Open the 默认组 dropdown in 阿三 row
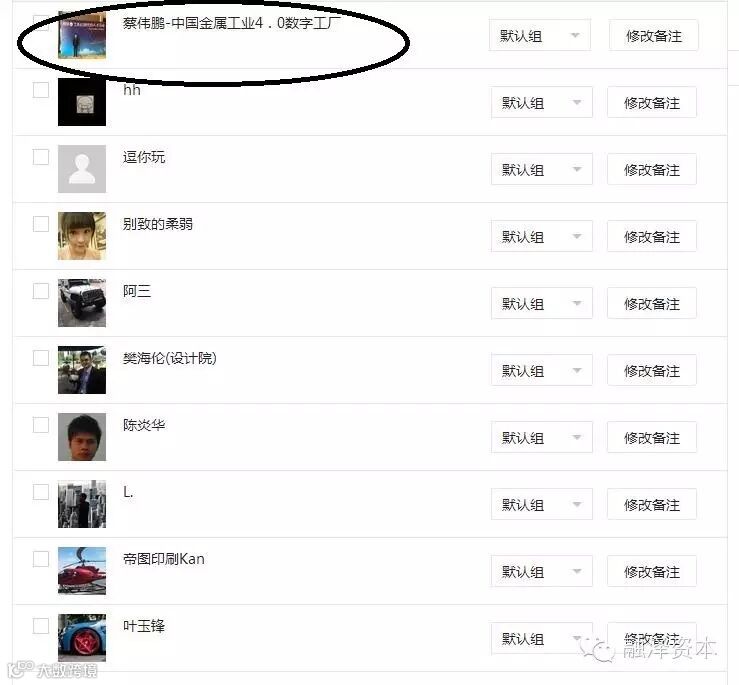Screen dimensions: 739x685 click(x=542, y=304)
